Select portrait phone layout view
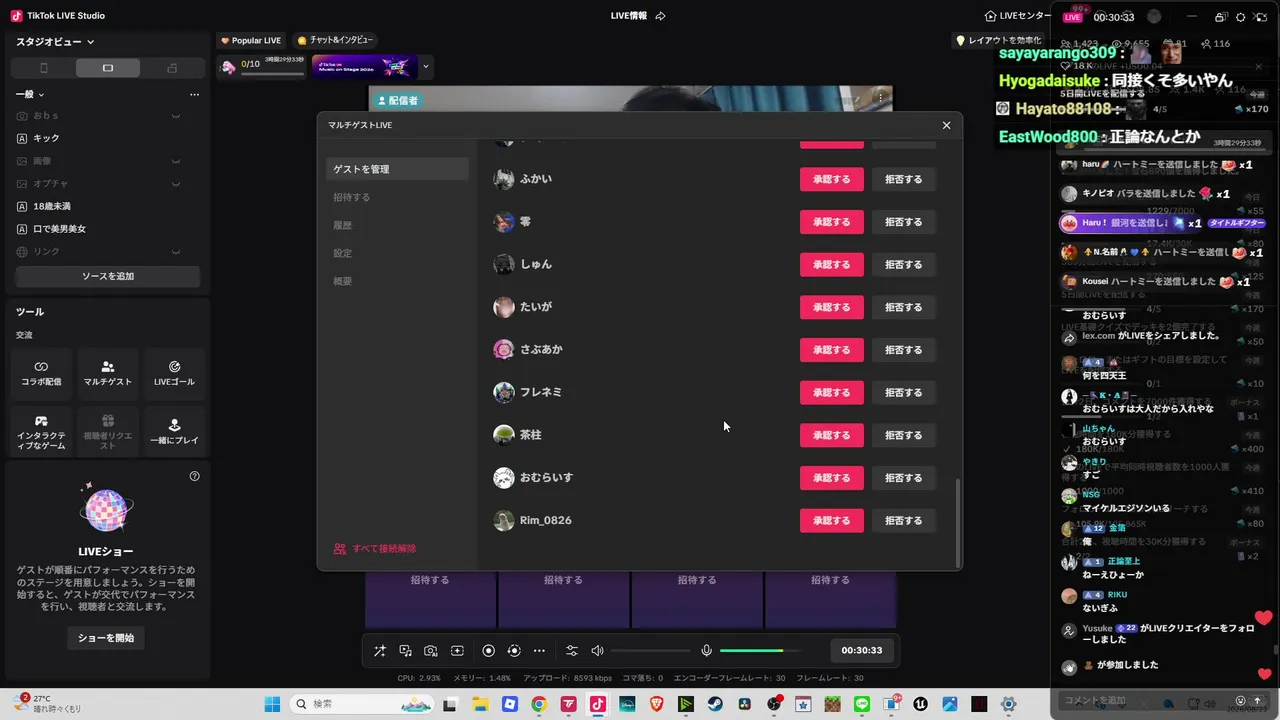 coord(43,68)
